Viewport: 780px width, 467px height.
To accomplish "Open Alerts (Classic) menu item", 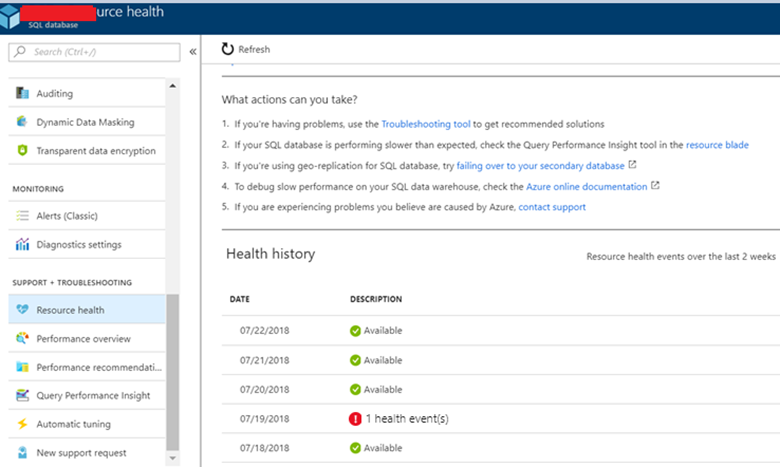I will (87, 216).
